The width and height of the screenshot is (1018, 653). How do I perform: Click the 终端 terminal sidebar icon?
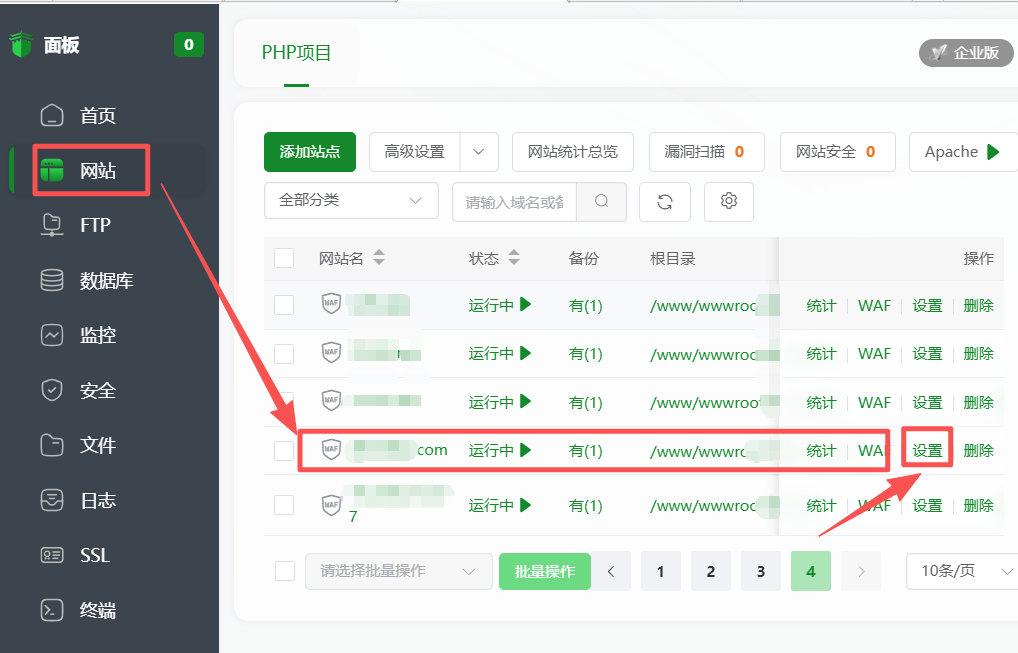tap(51, 610)
